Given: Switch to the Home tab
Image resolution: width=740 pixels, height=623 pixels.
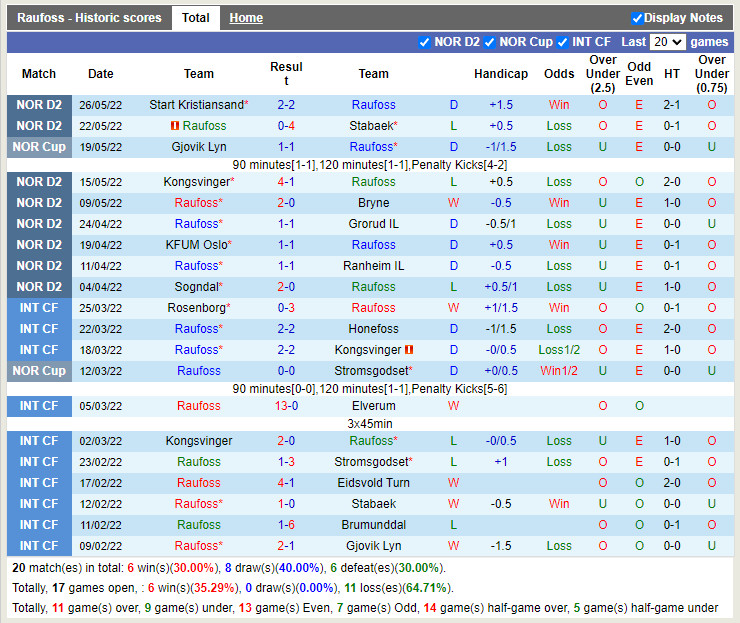Looking at the screenshot, I should pyautogui.click(x=246, y=18).
